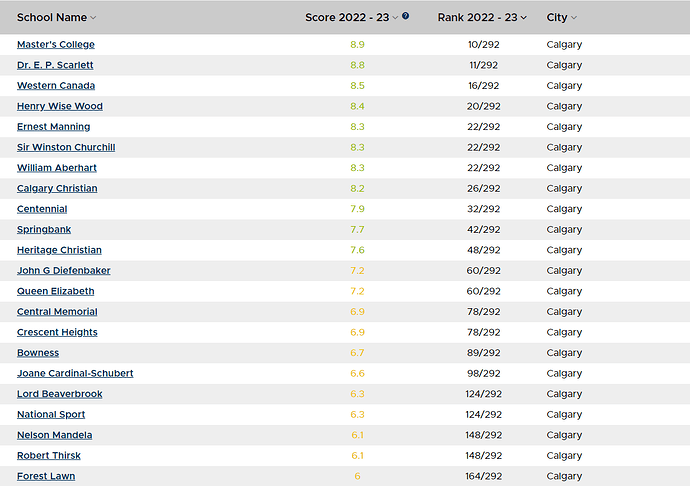Select score 8.2 for Calgary Christian
690x486 pixels.
357,188
